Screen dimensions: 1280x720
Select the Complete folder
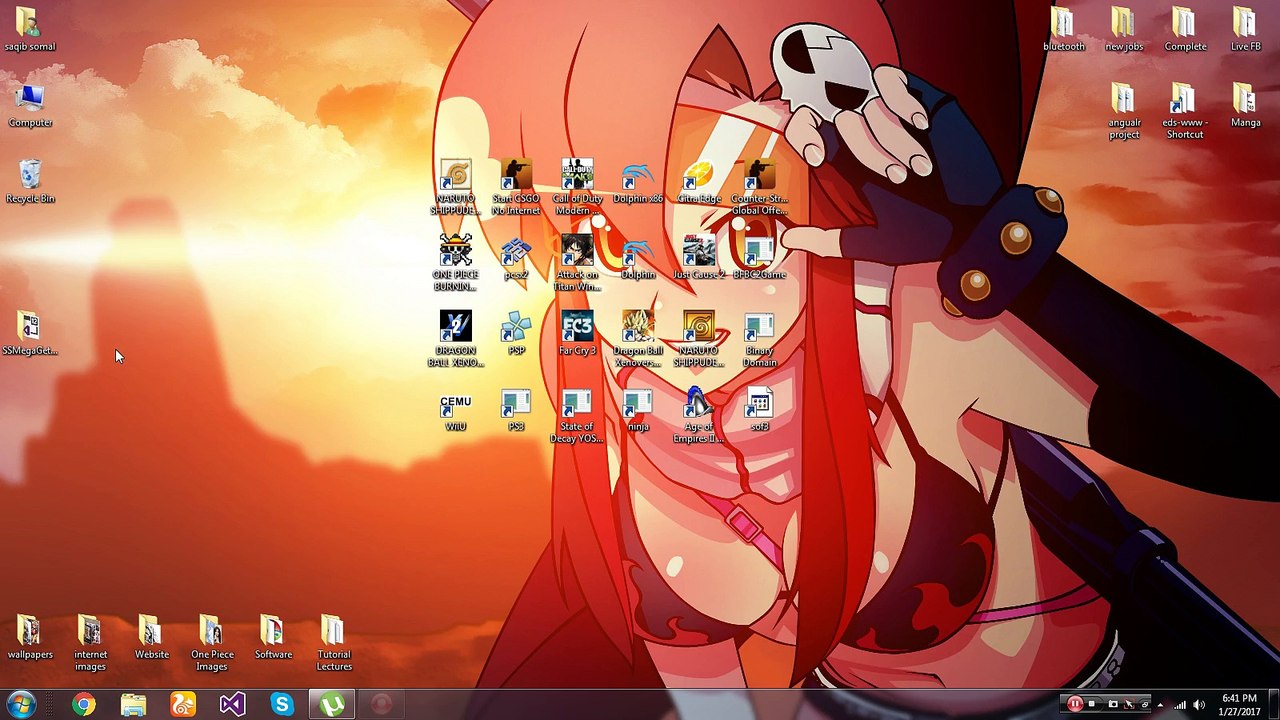(x=1185, y=30)
